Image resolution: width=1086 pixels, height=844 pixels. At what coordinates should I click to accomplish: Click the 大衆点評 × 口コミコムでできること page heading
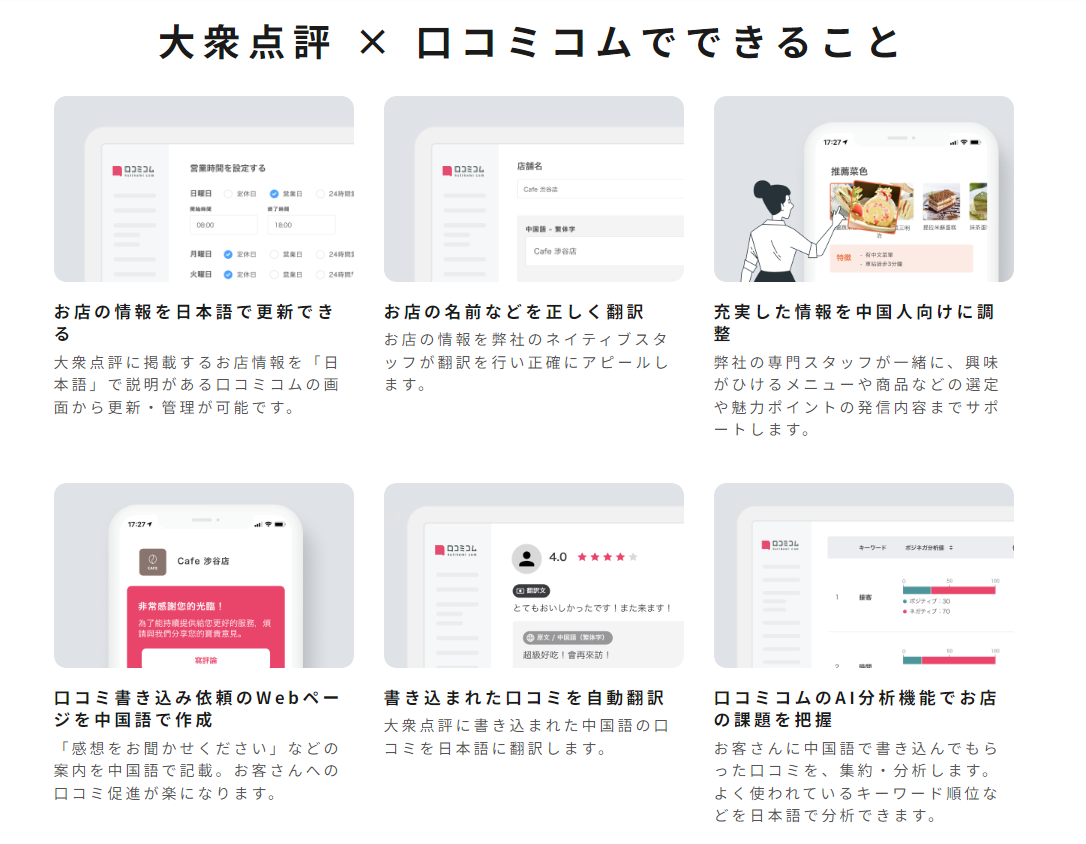tap(530, 43)
